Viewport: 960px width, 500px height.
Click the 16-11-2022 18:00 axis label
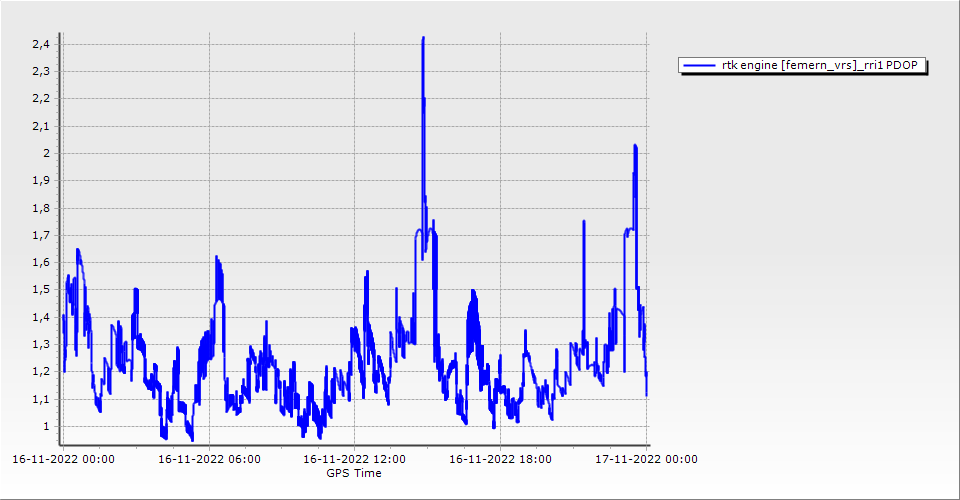click(501, 460)
